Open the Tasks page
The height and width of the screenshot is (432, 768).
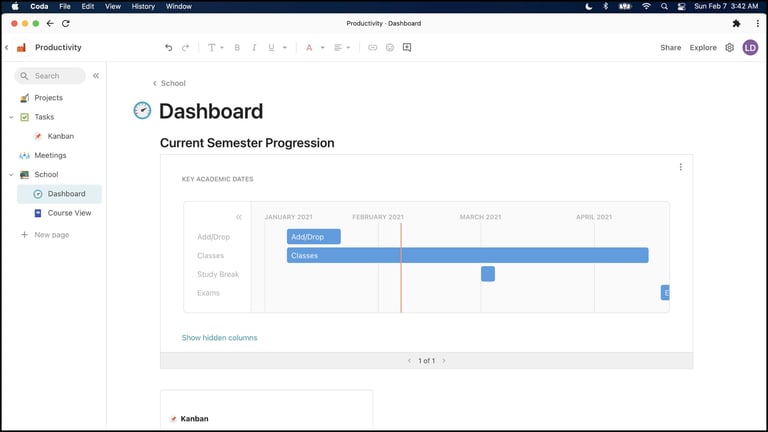point(44,117)
